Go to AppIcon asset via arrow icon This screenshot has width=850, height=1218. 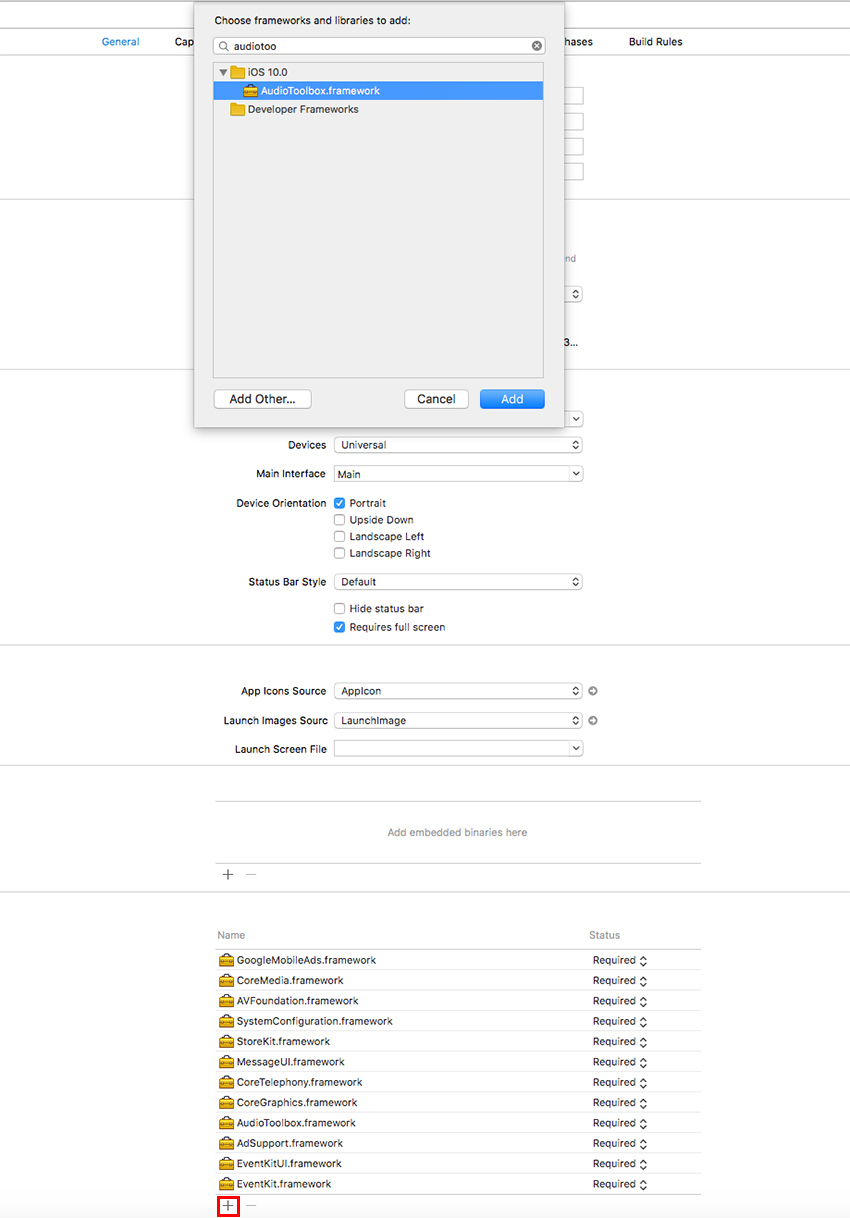[x=593, y=691]
